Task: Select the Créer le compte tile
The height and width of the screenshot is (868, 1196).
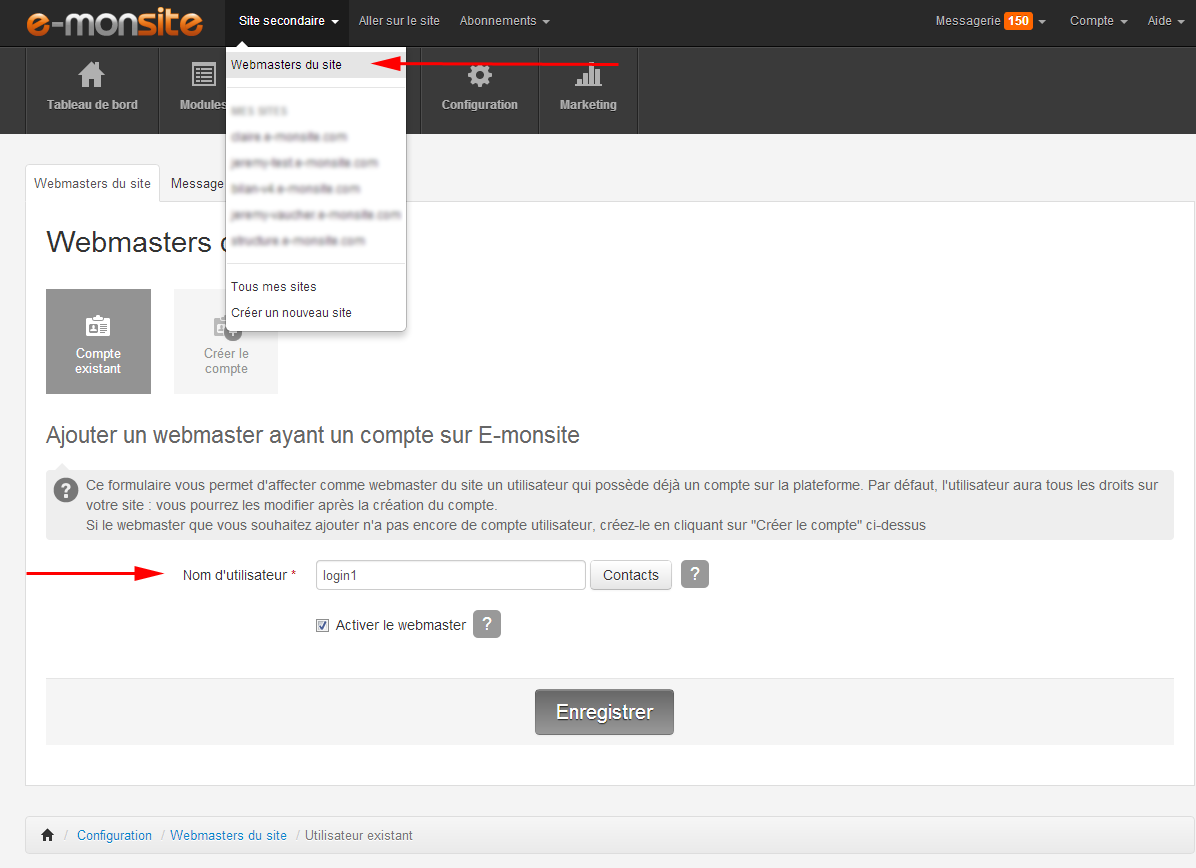Action: point(226,341)
